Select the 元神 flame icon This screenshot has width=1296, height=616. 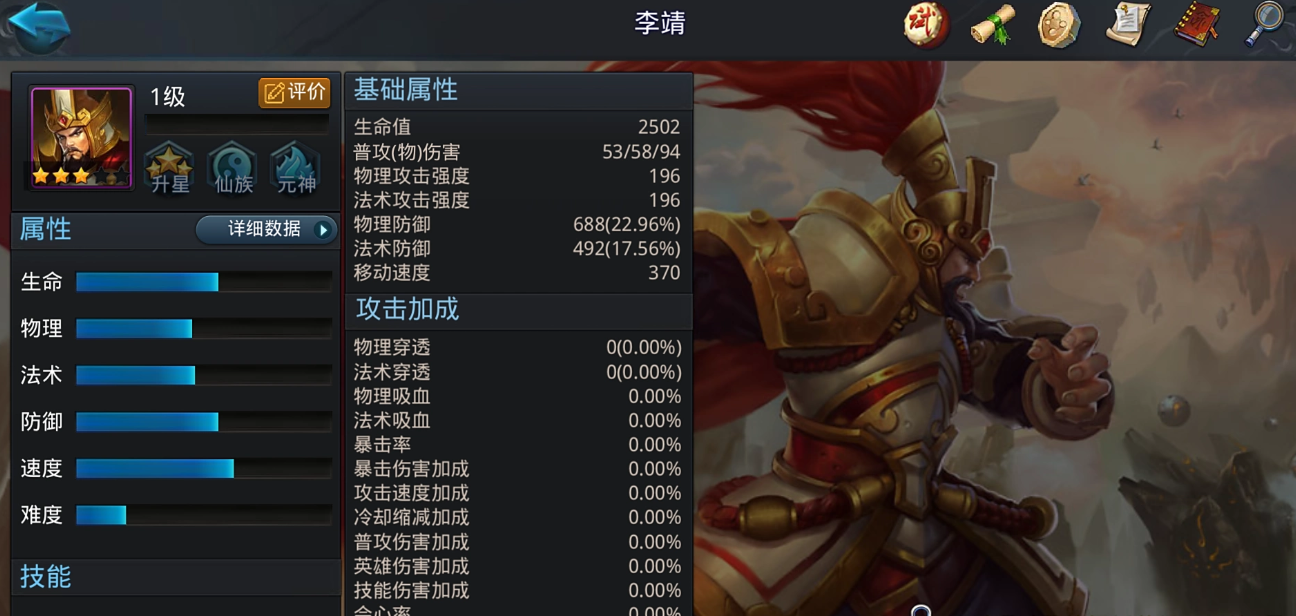pyautogui.click(x=296, y=168)
